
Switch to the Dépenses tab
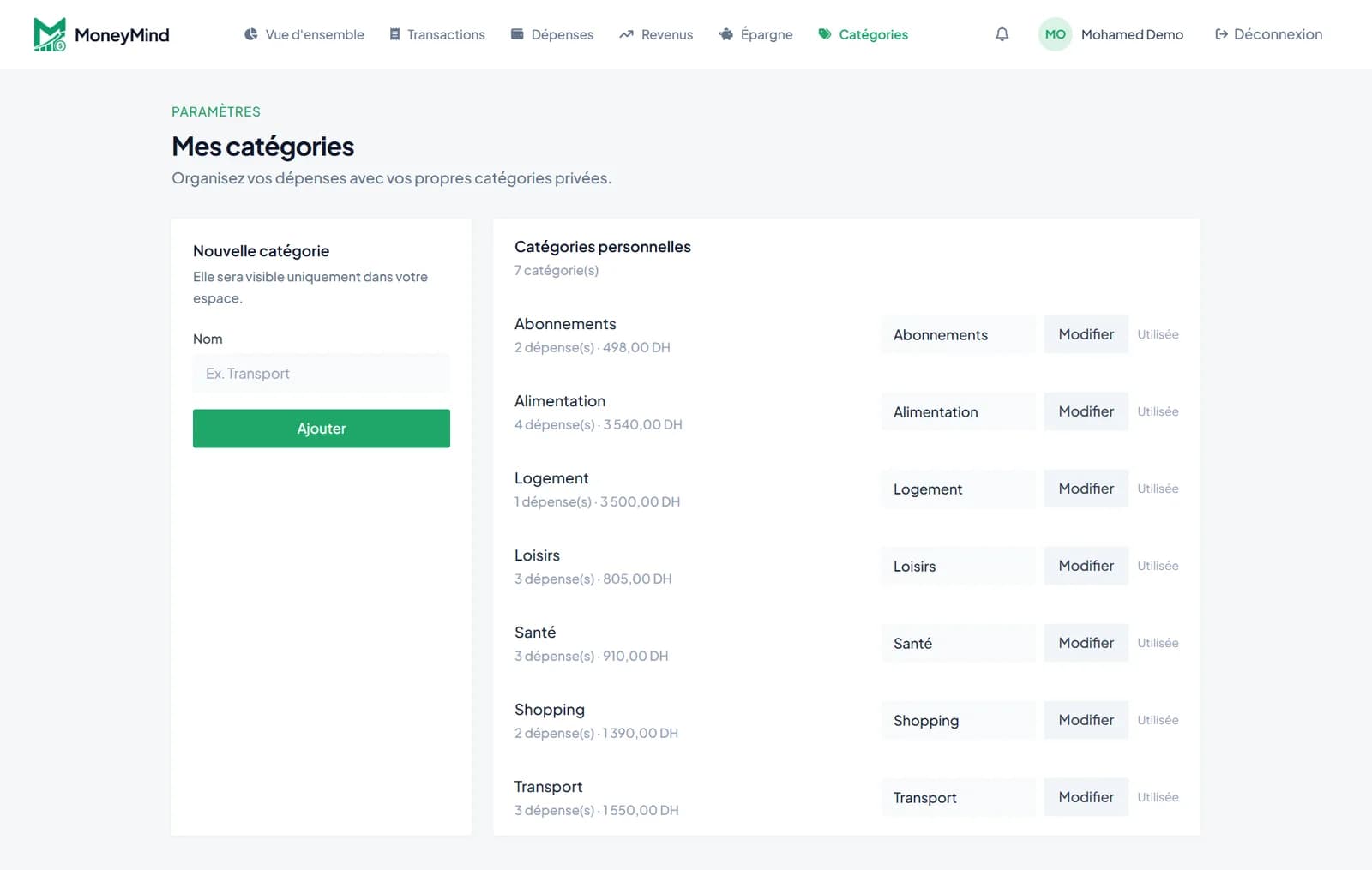pos(552,34)
